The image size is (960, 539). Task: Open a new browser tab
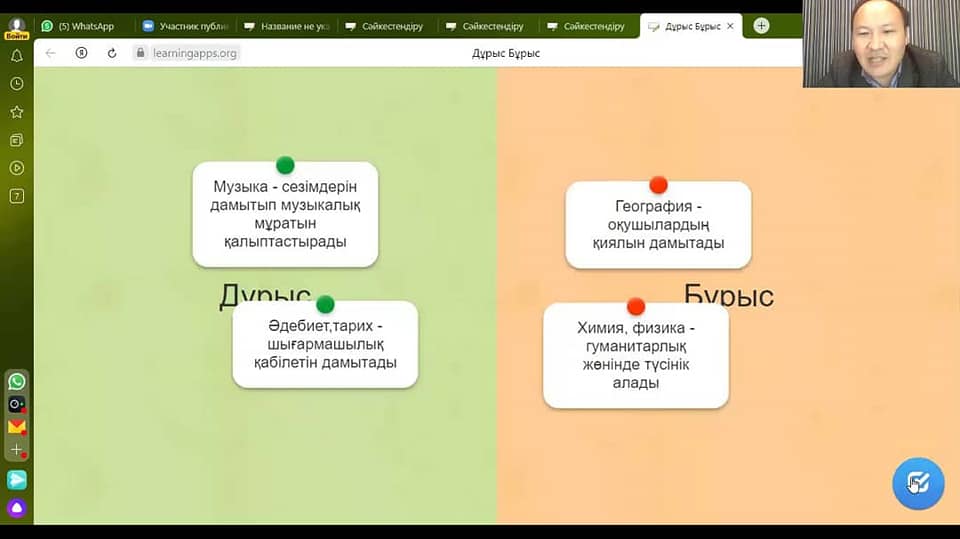click(761, 26)
